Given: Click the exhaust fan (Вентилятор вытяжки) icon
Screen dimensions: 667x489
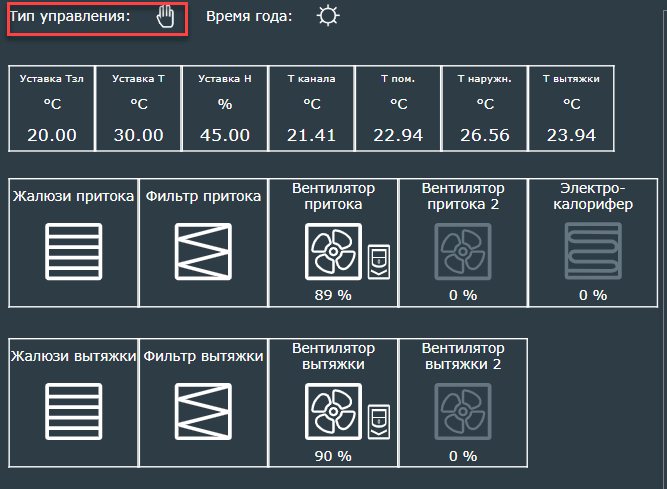Looking at the screenshot, I should (x=333, y=414).
